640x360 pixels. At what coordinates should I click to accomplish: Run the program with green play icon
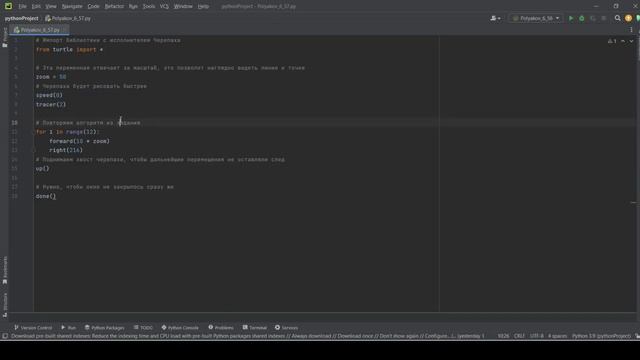(571, 18)
